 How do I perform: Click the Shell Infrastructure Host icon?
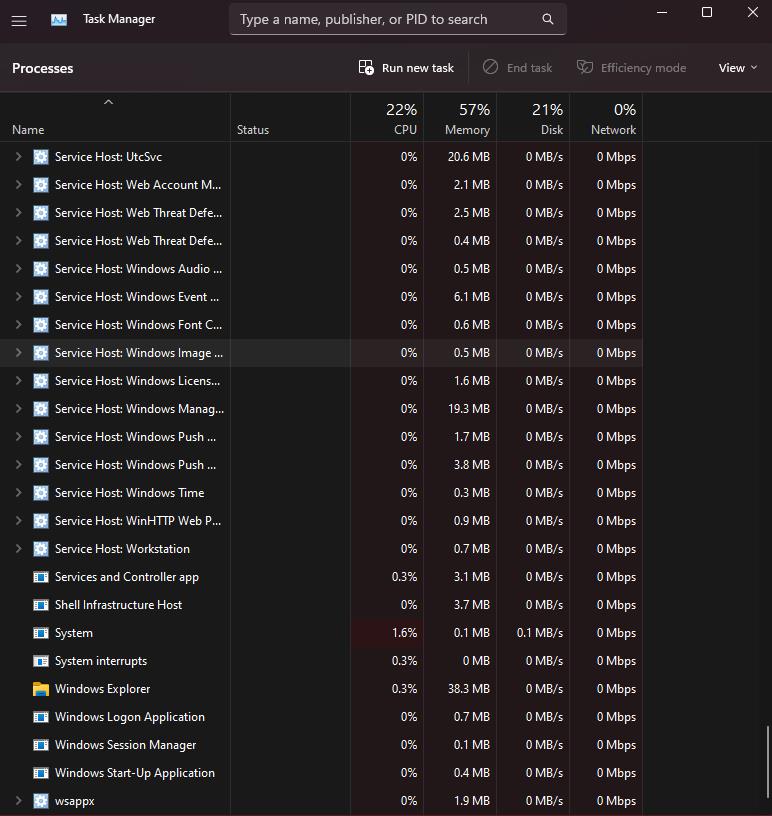(x=41, y=605)
